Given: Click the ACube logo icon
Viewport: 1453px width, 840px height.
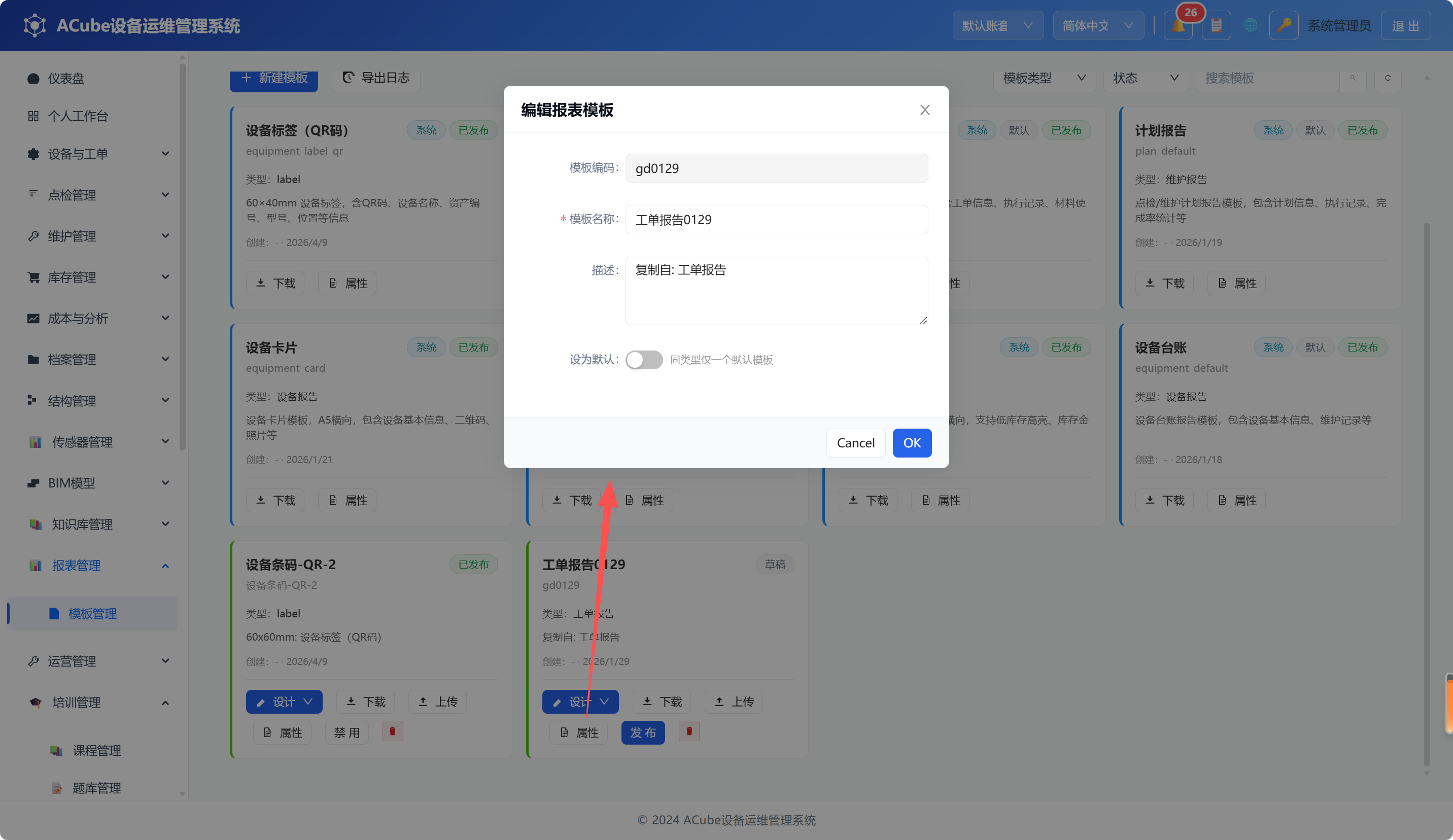Looking at the screenshot, I should (34, 25).
